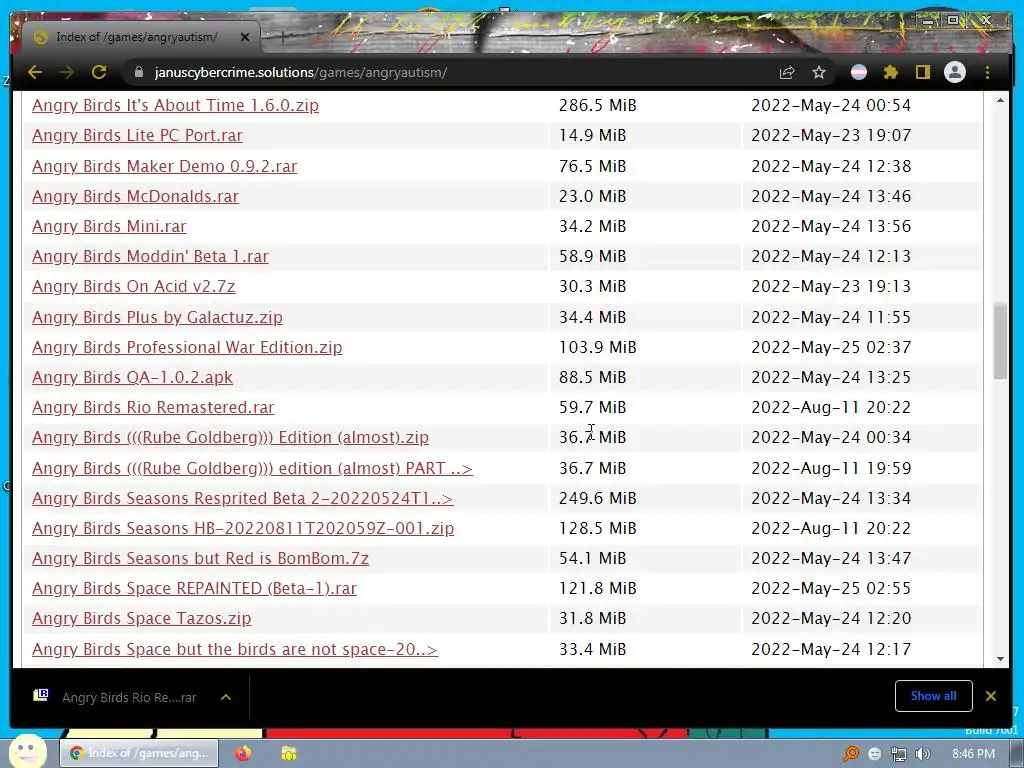1024x768 pixels.
Task: Close the downloads bar
Action: pos(991,696)
